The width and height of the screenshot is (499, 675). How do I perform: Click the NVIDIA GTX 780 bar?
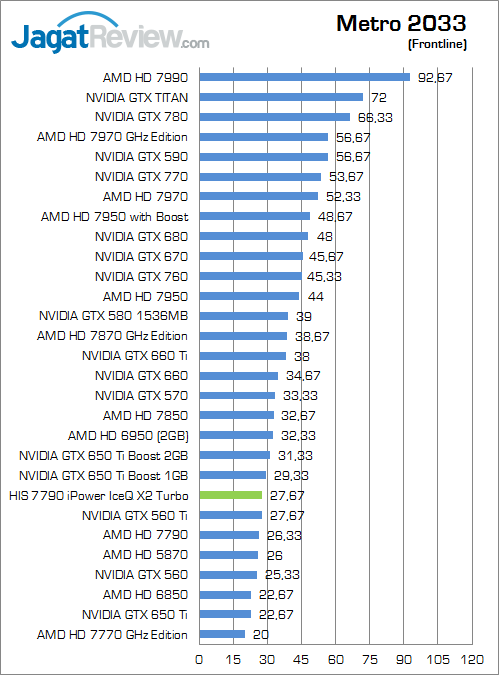tap(275, 117)
